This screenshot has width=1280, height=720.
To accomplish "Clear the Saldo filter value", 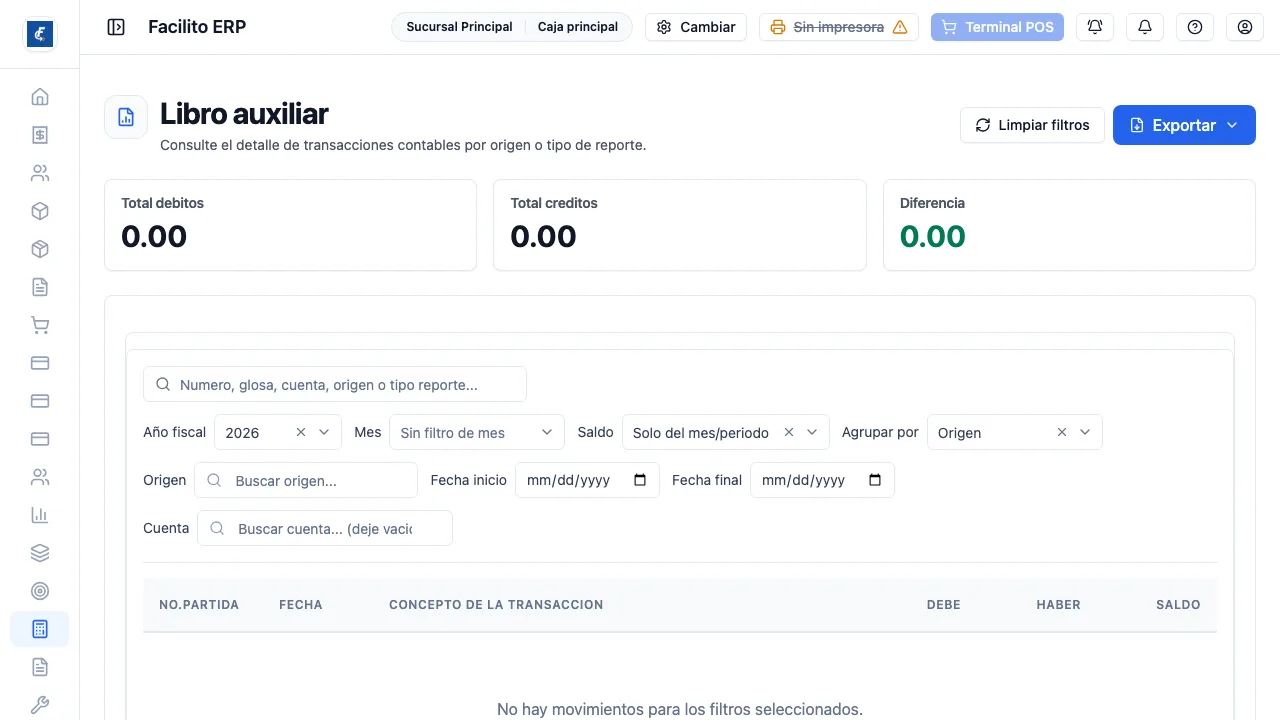I will [x=788, y=432].
